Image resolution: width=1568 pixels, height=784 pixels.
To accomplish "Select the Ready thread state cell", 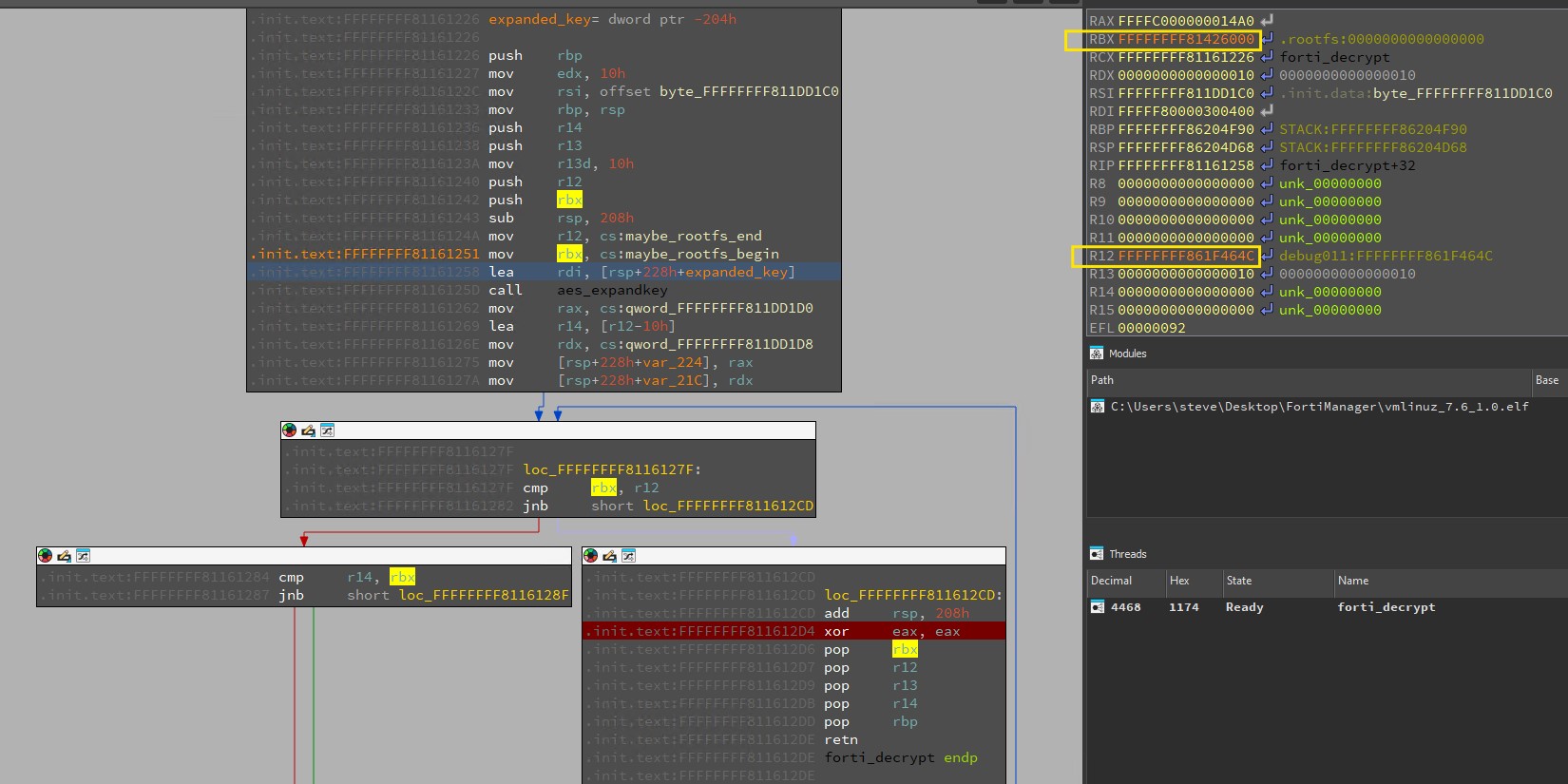I will click(1245, 607).
